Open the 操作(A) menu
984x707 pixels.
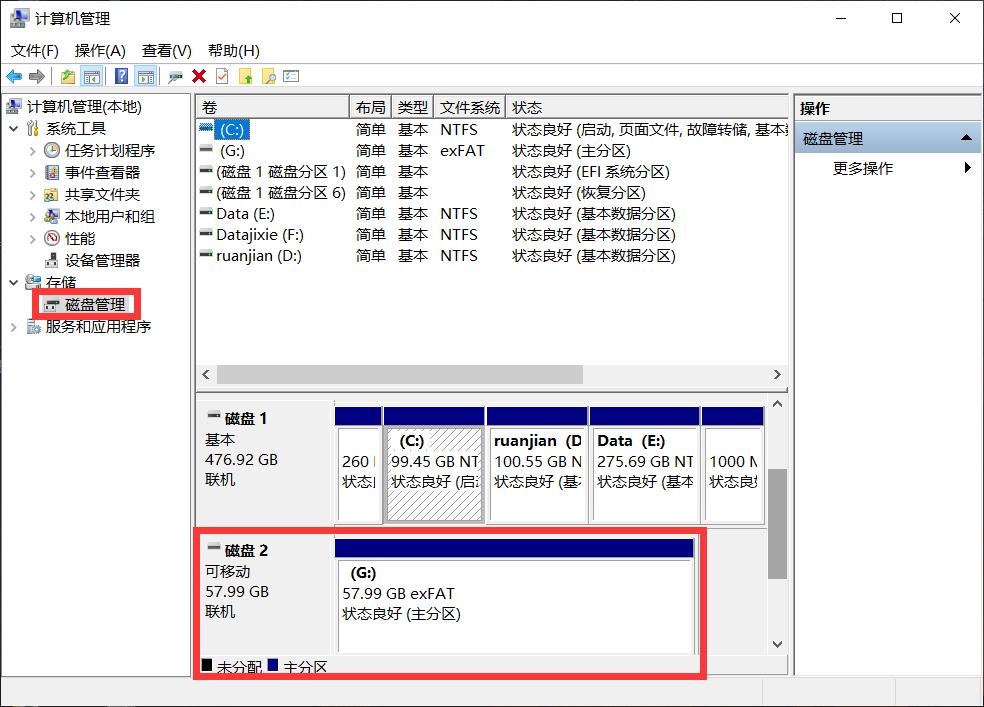pyautogui.click(x=100, y=51)
